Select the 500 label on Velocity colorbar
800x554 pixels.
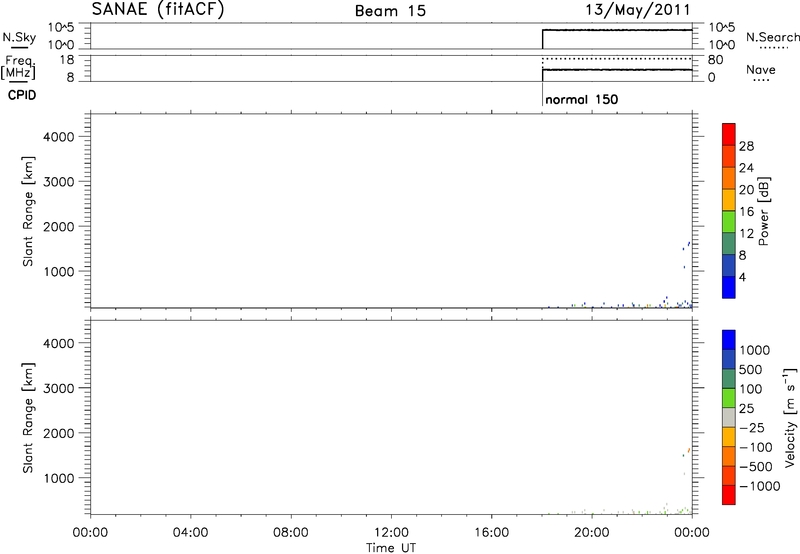coord(750,369)
